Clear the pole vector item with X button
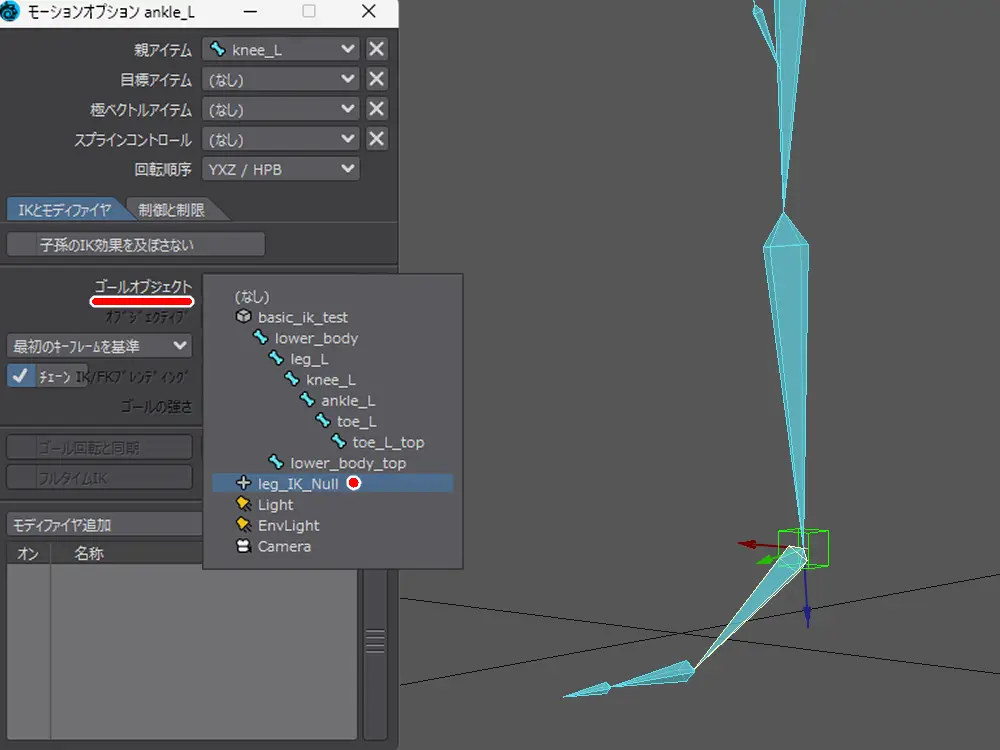The width and height of the screenshot is (1000, 750). 377,109
